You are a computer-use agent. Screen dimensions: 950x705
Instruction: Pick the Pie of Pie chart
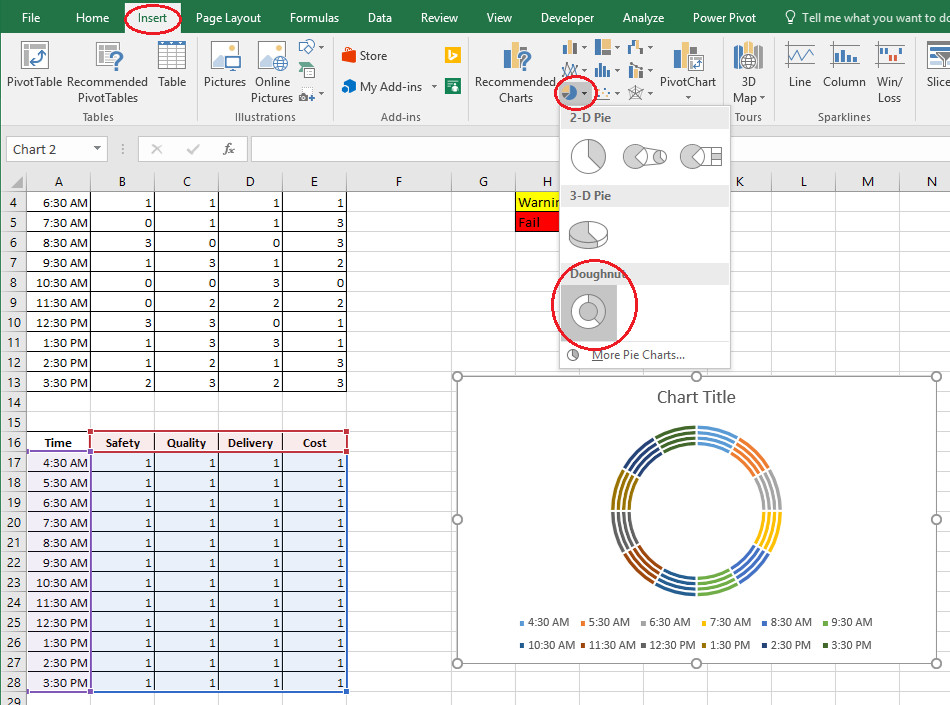click(x=644, y=156)
